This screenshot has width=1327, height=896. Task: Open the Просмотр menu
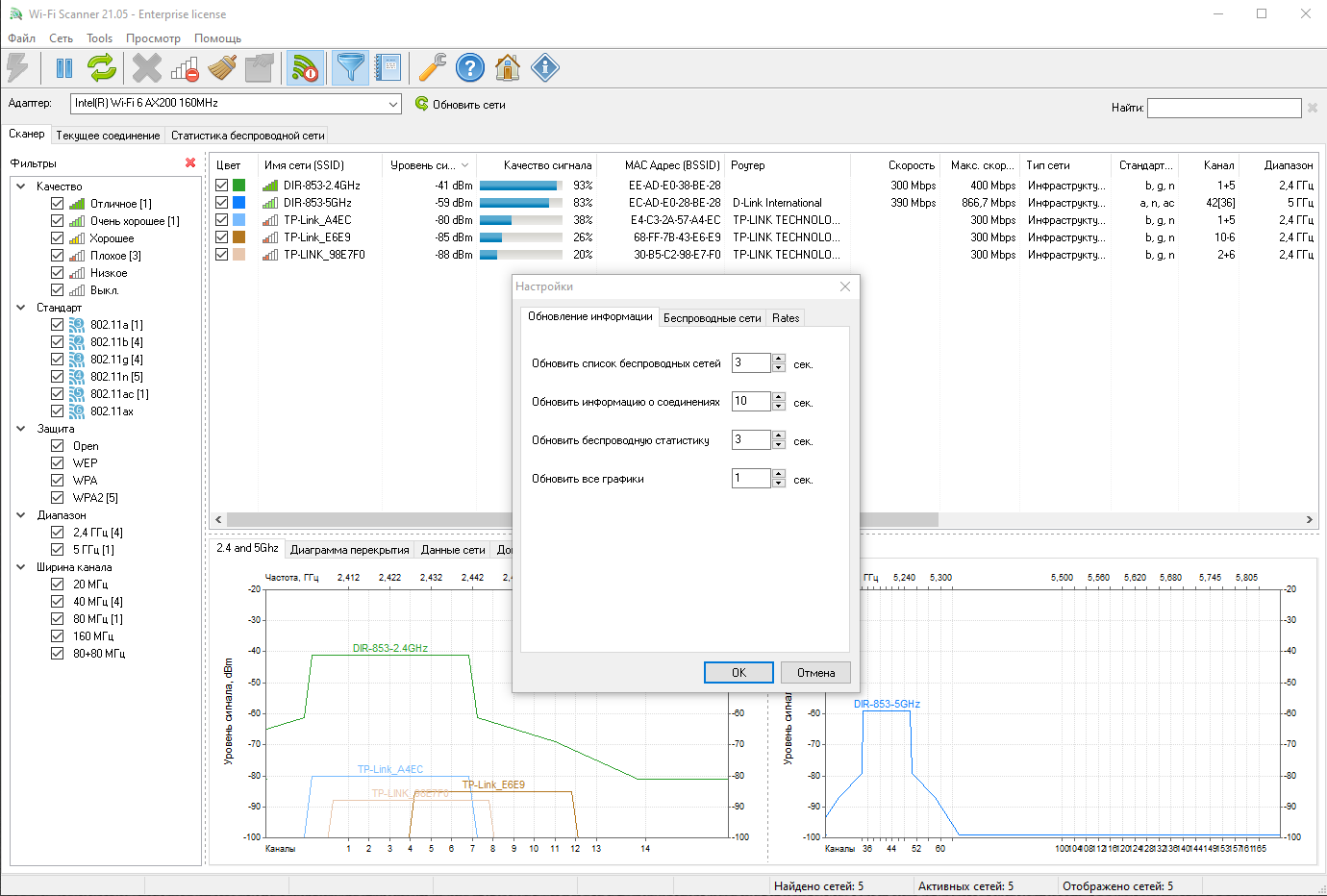tap(153, 38)
